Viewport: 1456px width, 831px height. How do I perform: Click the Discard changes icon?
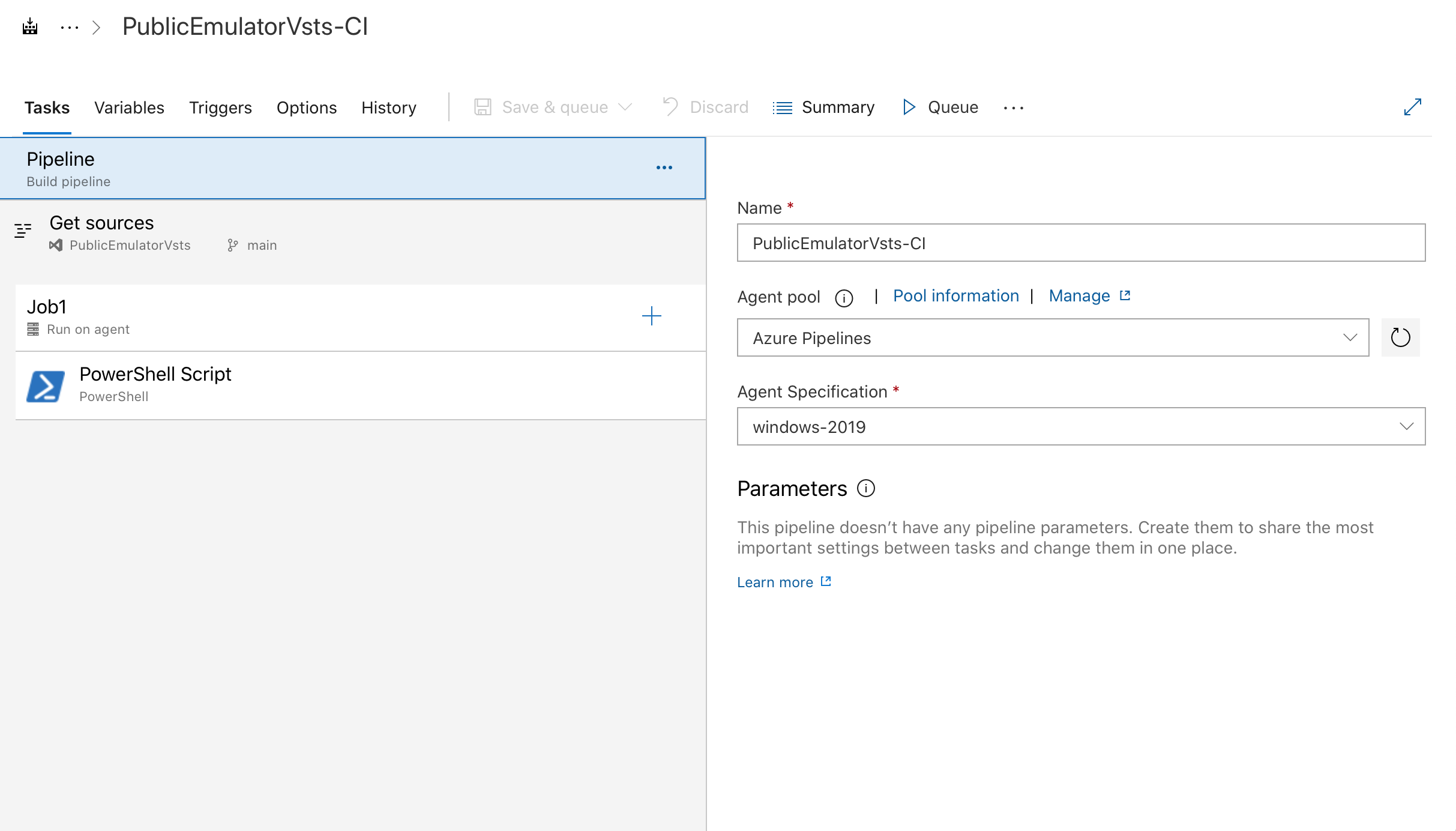pyautogui.click(x=671, y=107)
